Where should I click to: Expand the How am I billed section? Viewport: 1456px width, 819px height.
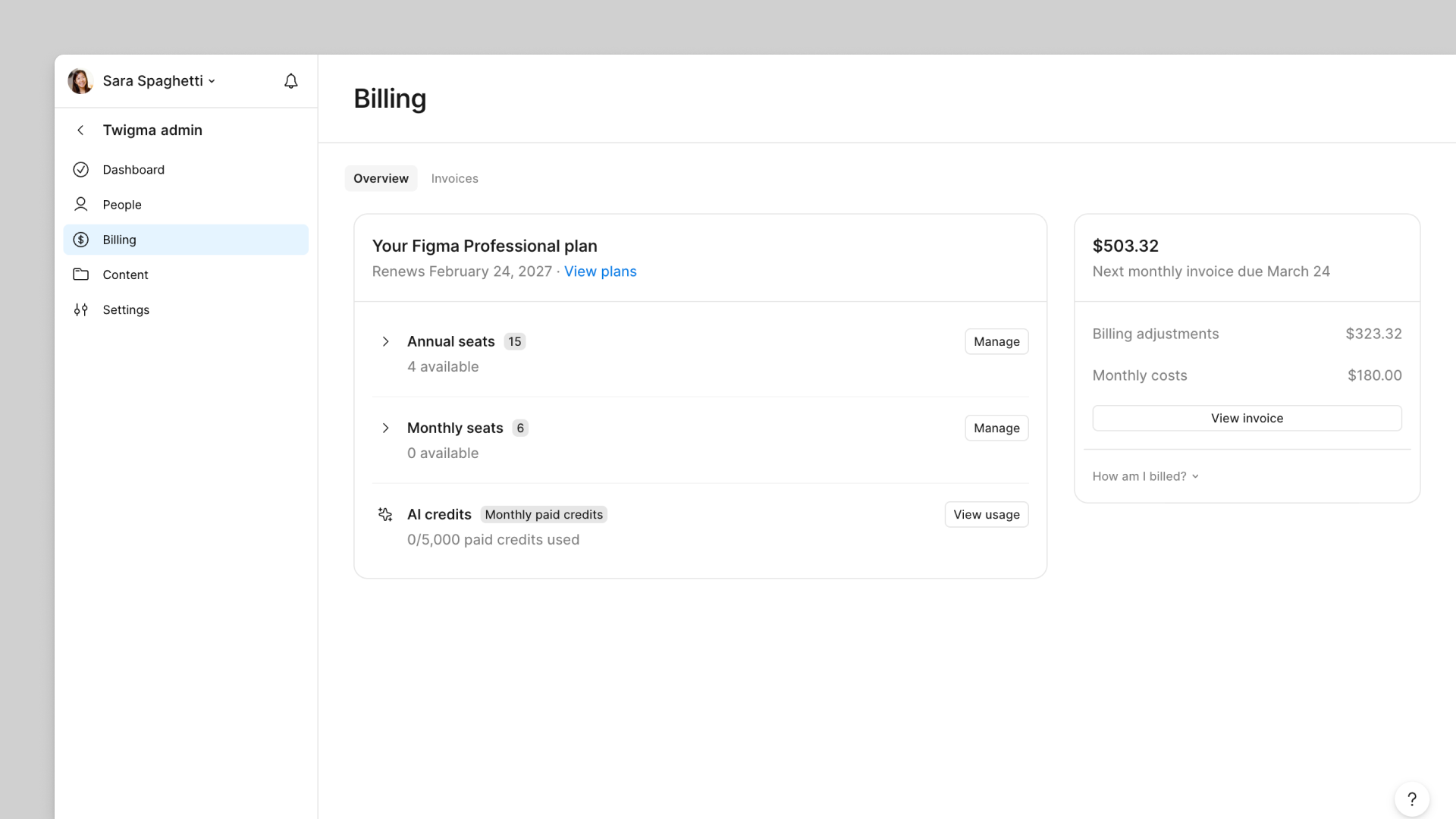pos(1145,475)
